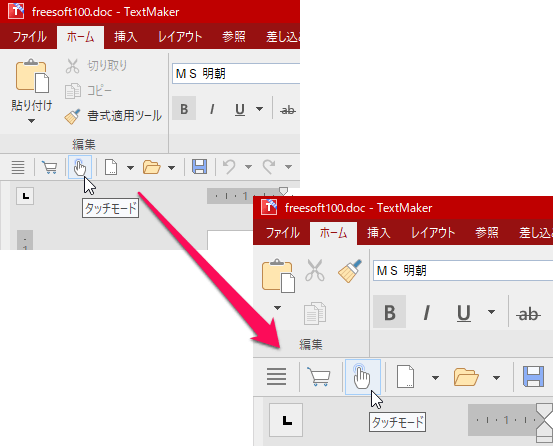Open ファイル tab in upper window

click(29, 37)
